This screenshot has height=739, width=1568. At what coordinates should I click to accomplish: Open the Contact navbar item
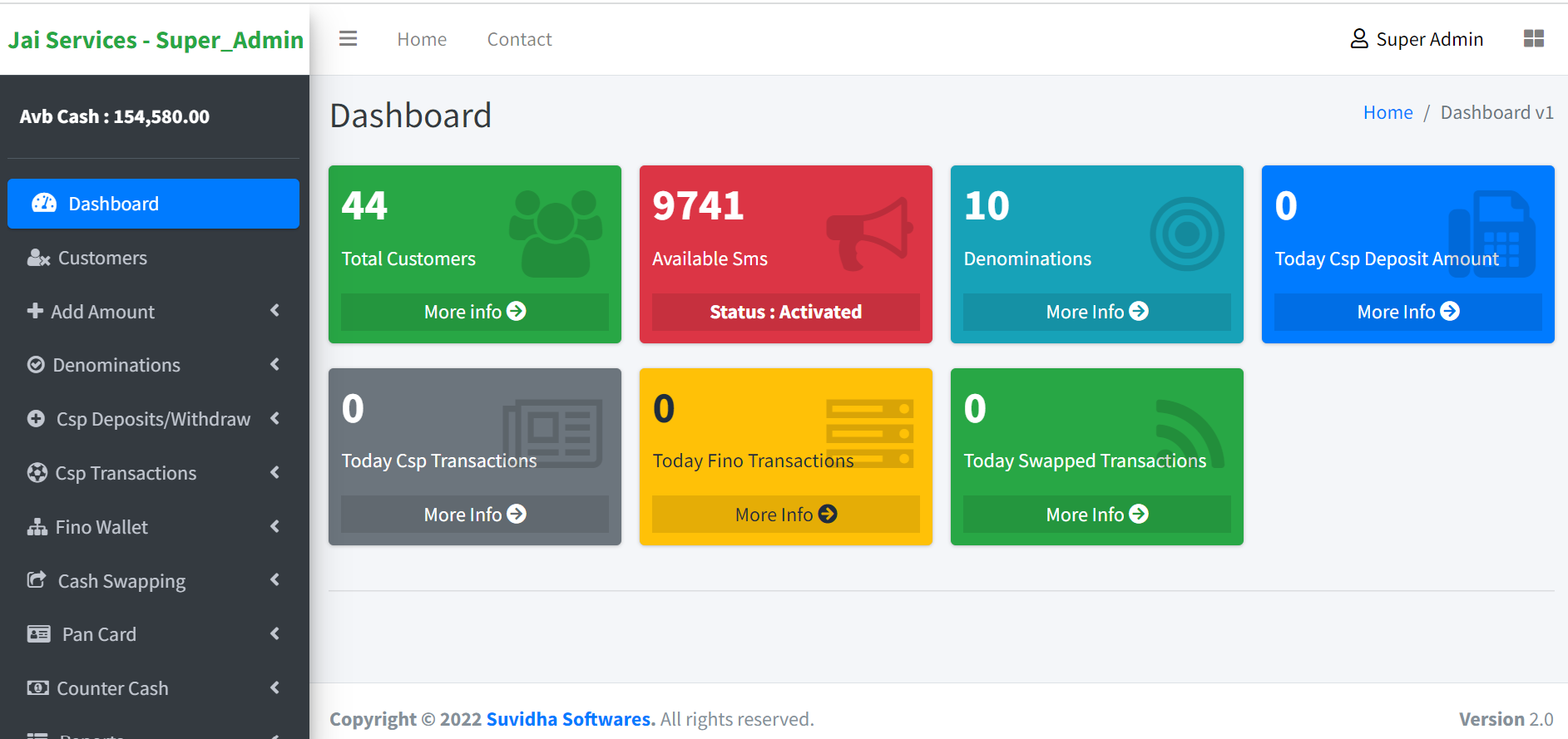pos(519,39)
